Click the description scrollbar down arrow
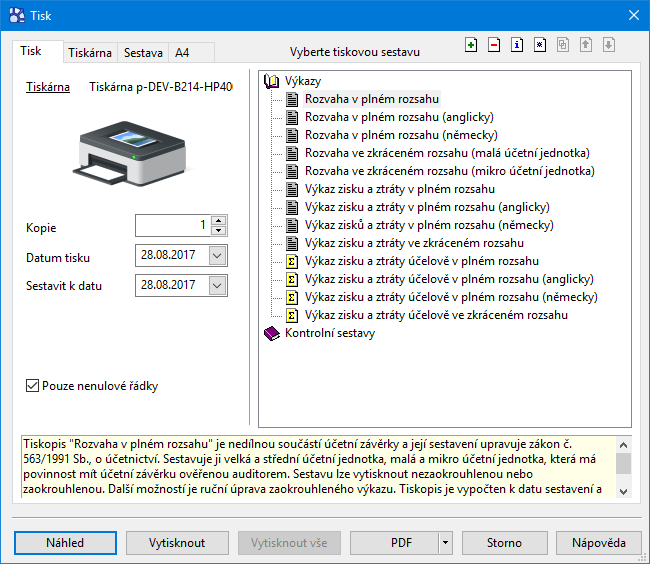650x564 pixels. tap(623, 491)
